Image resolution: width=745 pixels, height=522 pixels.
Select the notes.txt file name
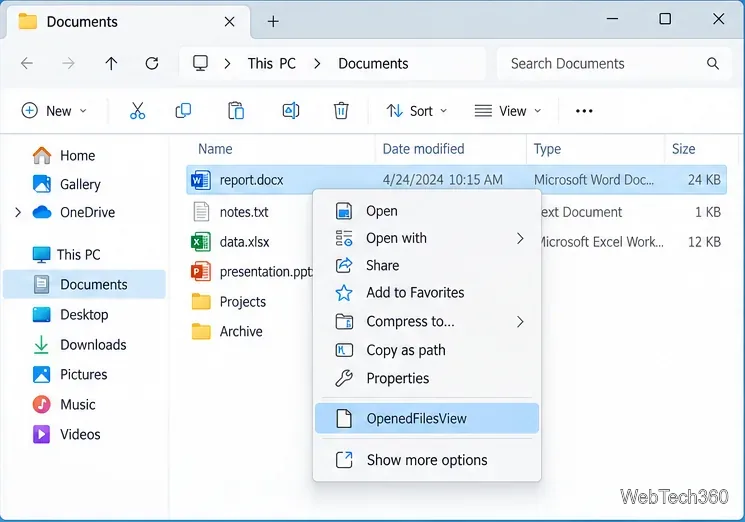(244, 211)
